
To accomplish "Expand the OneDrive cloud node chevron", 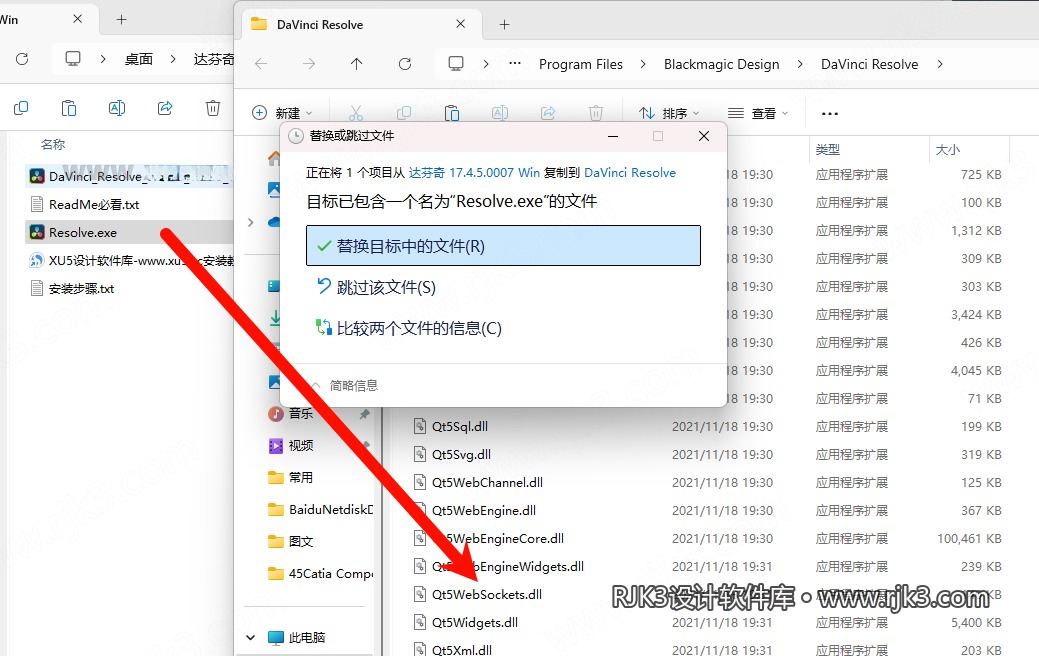I will pos(250,222).
